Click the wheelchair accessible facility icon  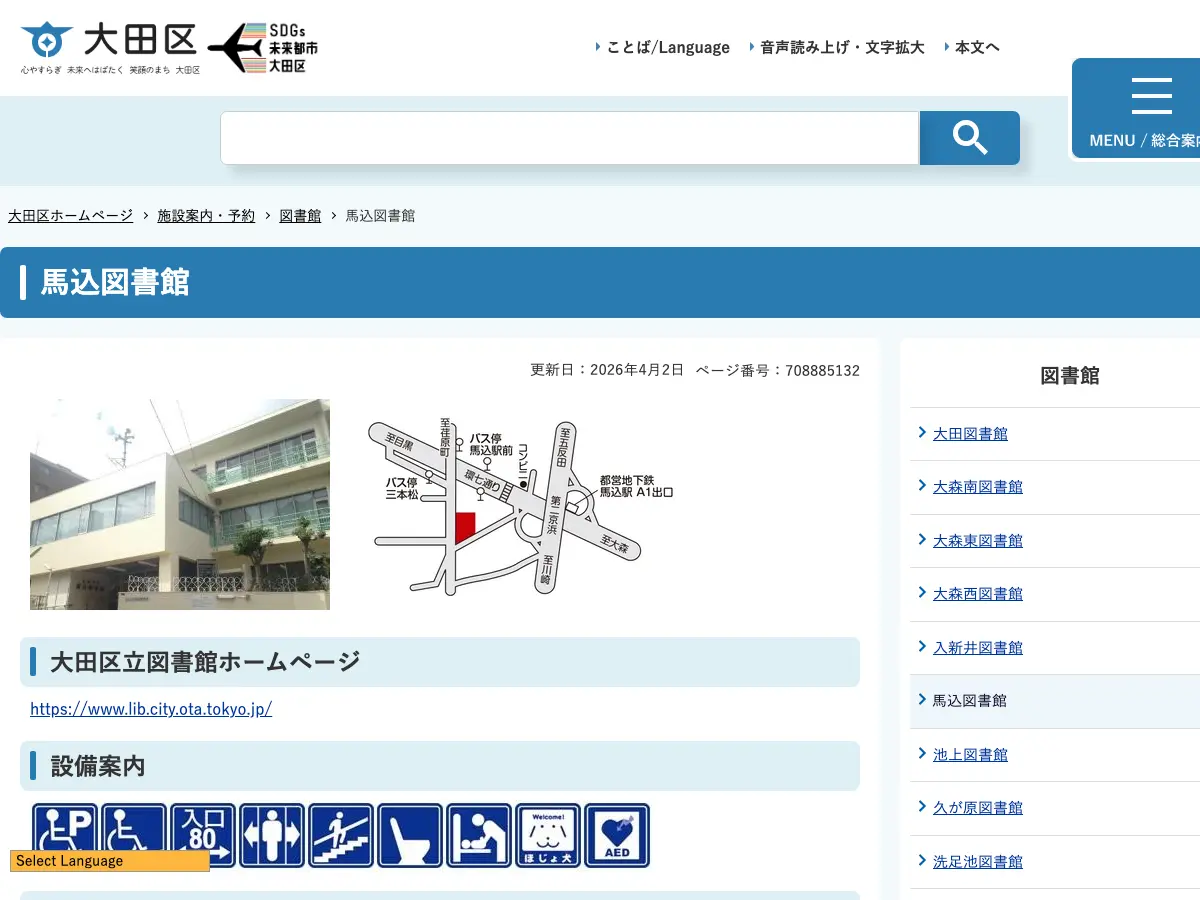pyautogui.click(x=134, y=835)
